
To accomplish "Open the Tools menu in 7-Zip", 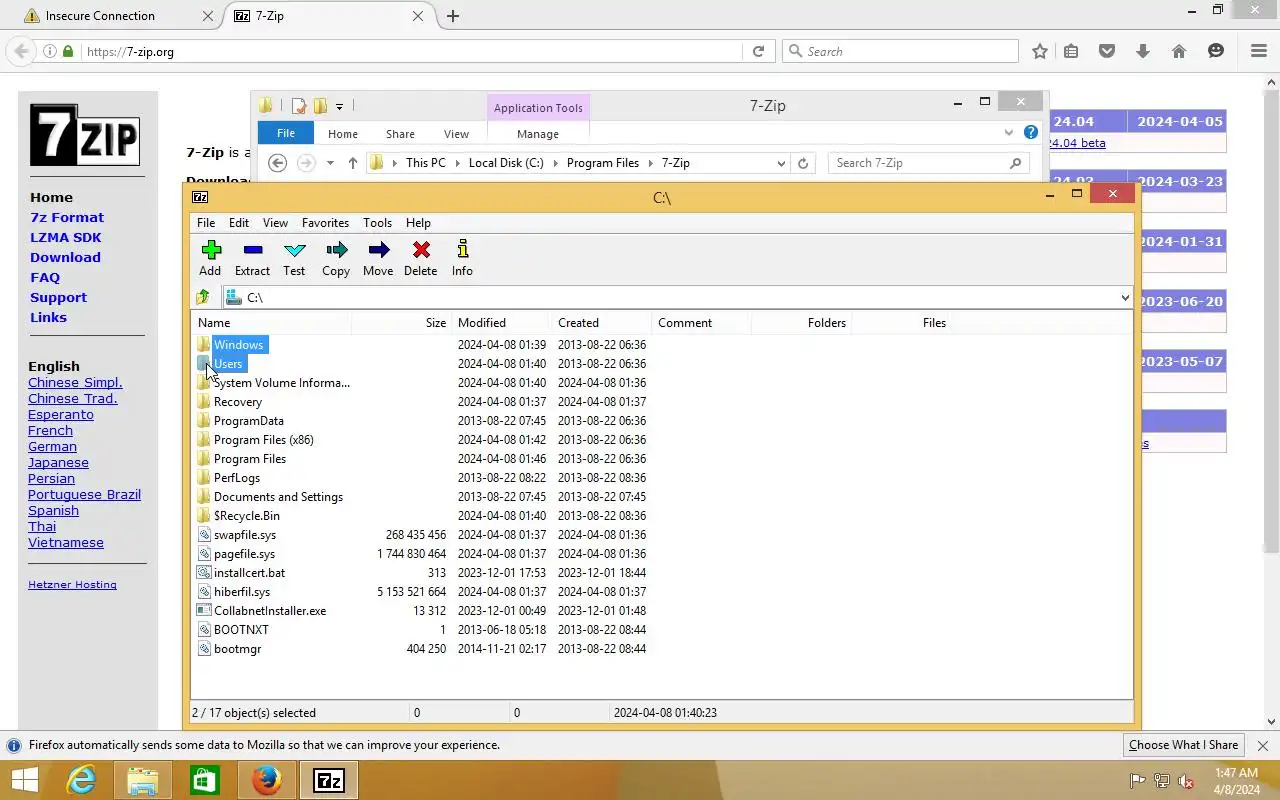I will pyautogui.click(x=377, y=223).
